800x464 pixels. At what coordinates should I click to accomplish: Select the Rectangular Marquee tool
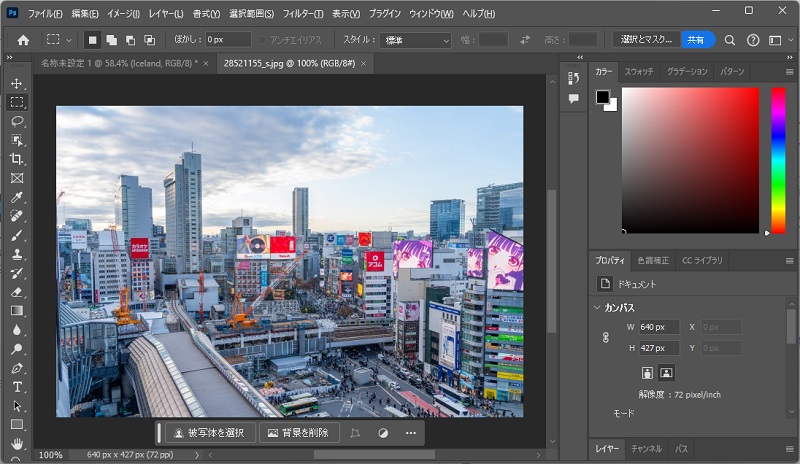click(17, 102)
